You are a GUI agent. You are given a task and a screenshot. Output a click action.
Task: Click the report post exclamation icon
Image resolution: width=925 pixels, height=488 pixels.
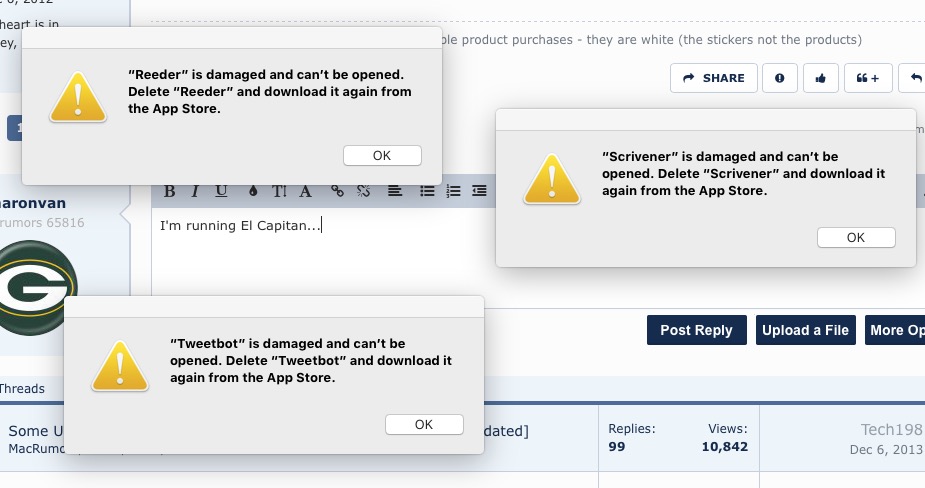pyautogui.click(x=780, y=78)
